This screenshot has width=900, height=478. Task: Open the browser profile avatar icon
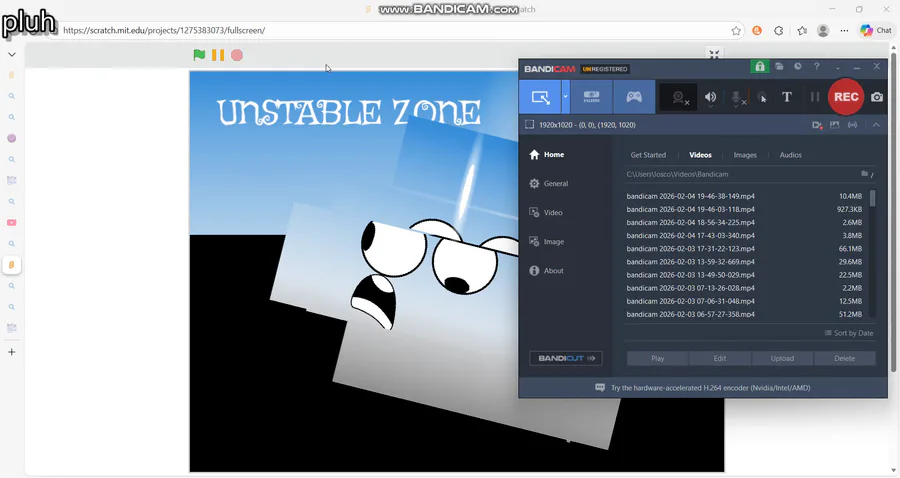point(823,31)
